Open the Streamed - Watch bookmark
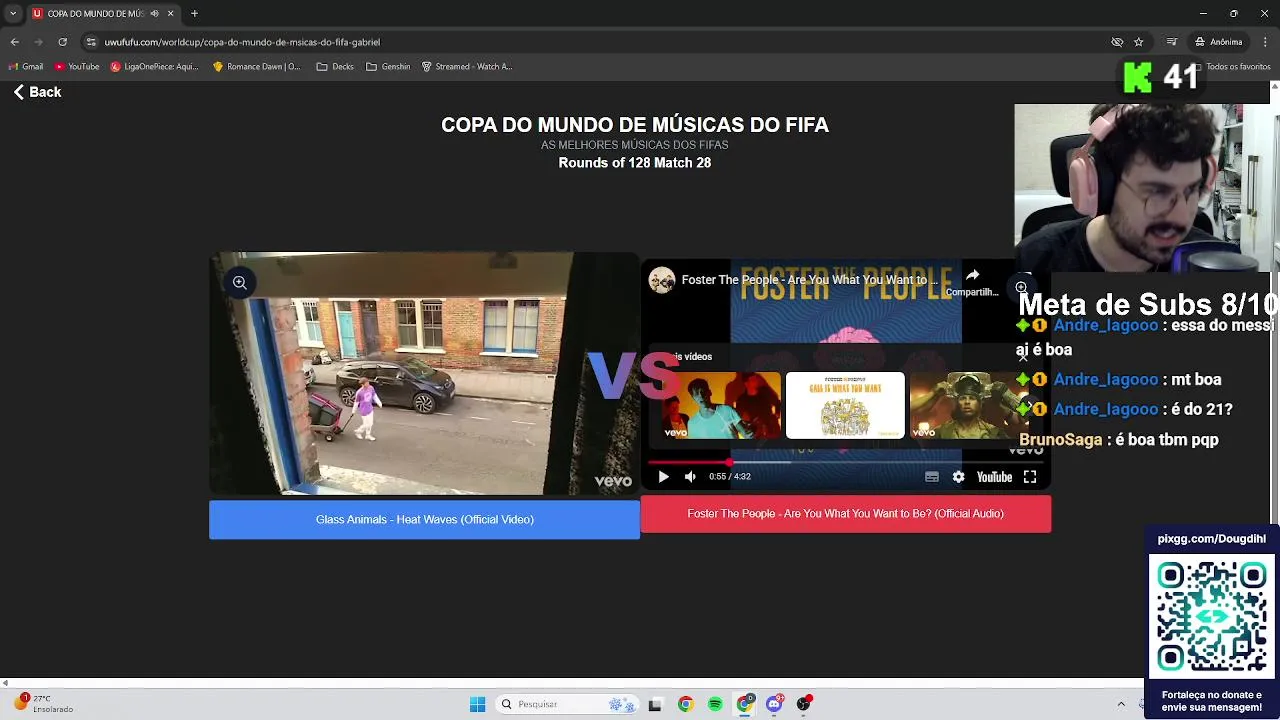 tap(467, 67)
